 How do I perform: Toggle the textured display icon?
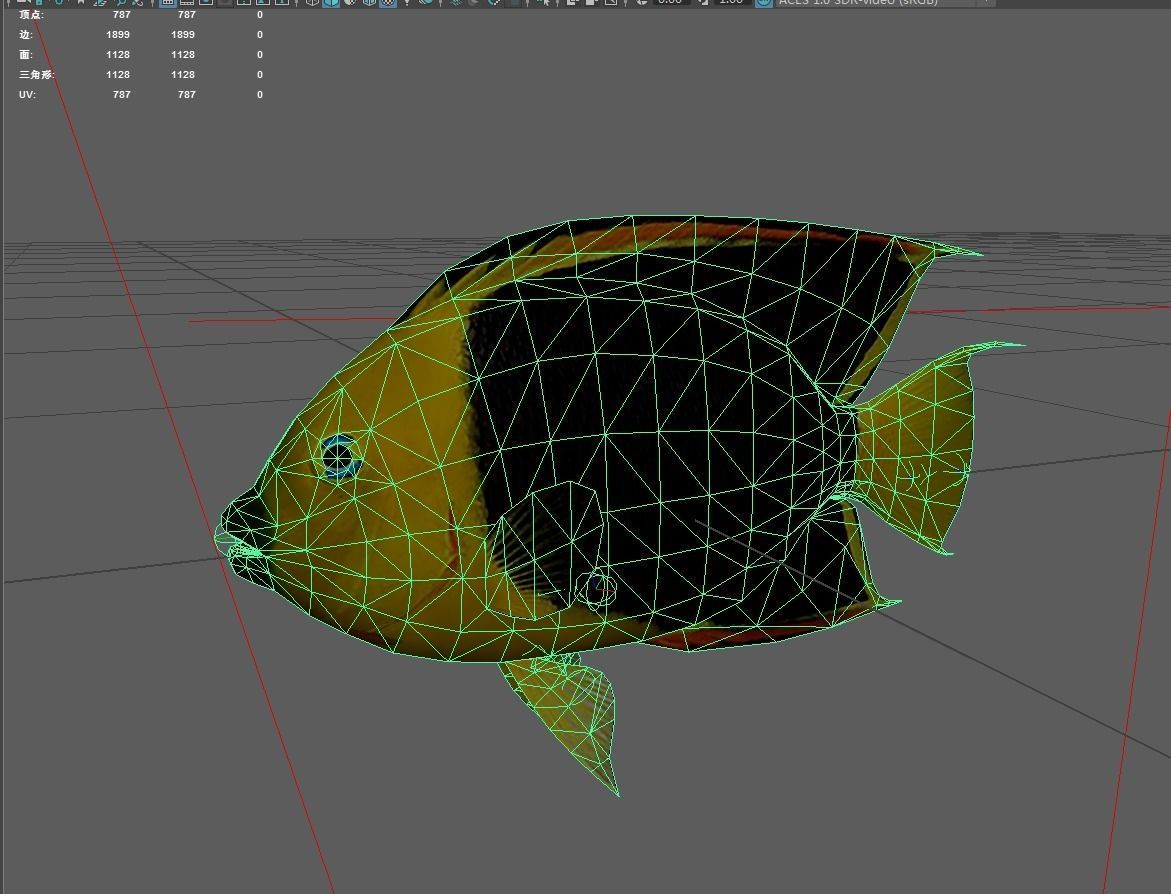tap(388, 2)
